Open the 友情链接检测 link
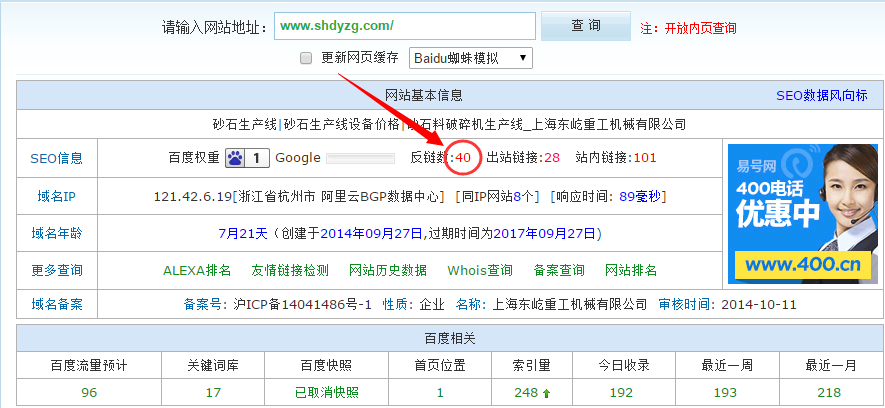The image size is (885, 408). click(289, 270)
